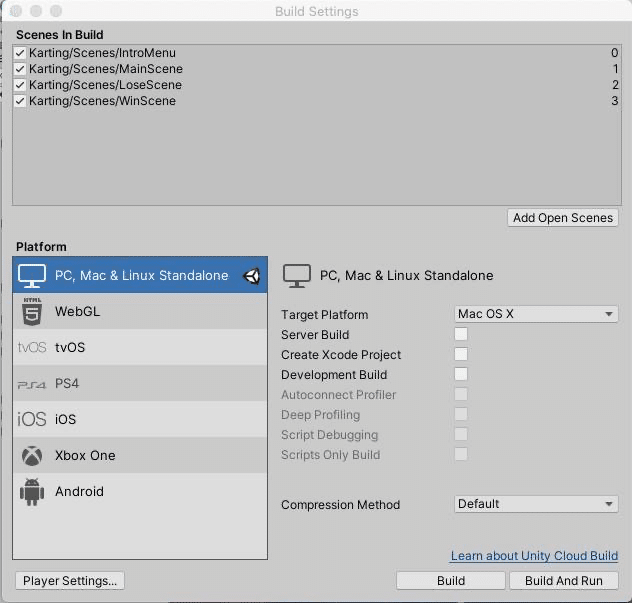Click the Add Open Scenes button
This screenshot has height=603, width=632.
point(563,218)
